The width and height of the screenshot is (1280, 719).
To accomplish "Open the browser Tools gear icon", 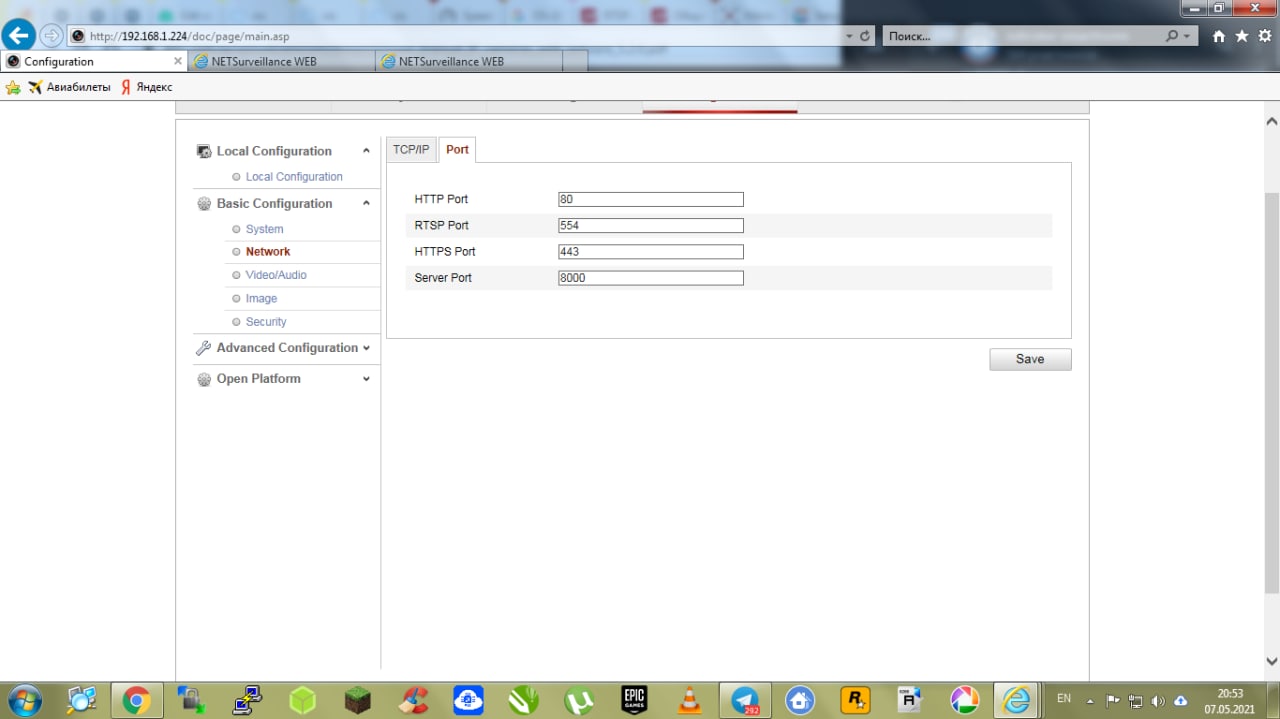I will [1265, 36].
